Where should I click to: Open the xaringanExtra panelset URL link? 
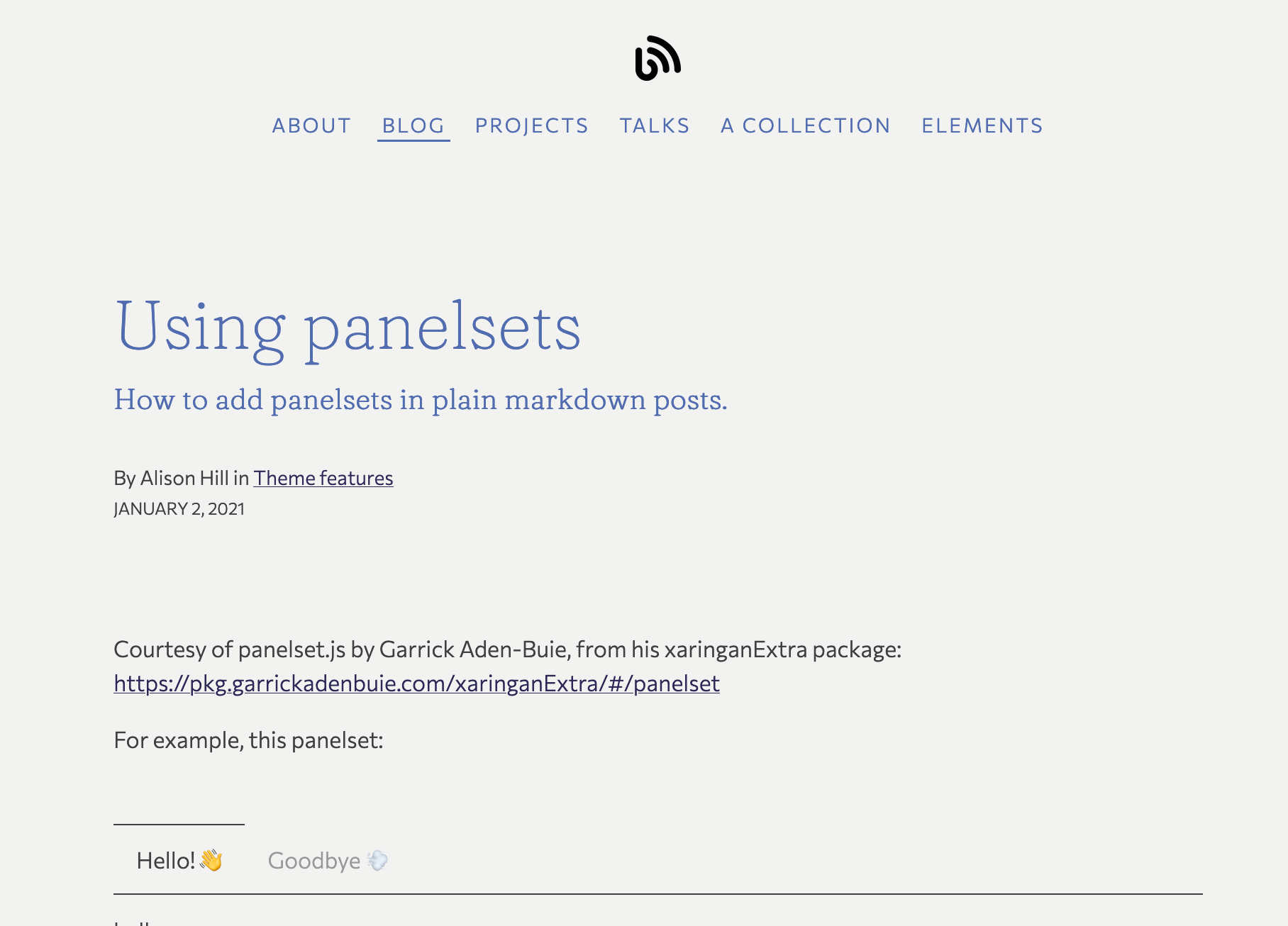(x=416, y=684)
